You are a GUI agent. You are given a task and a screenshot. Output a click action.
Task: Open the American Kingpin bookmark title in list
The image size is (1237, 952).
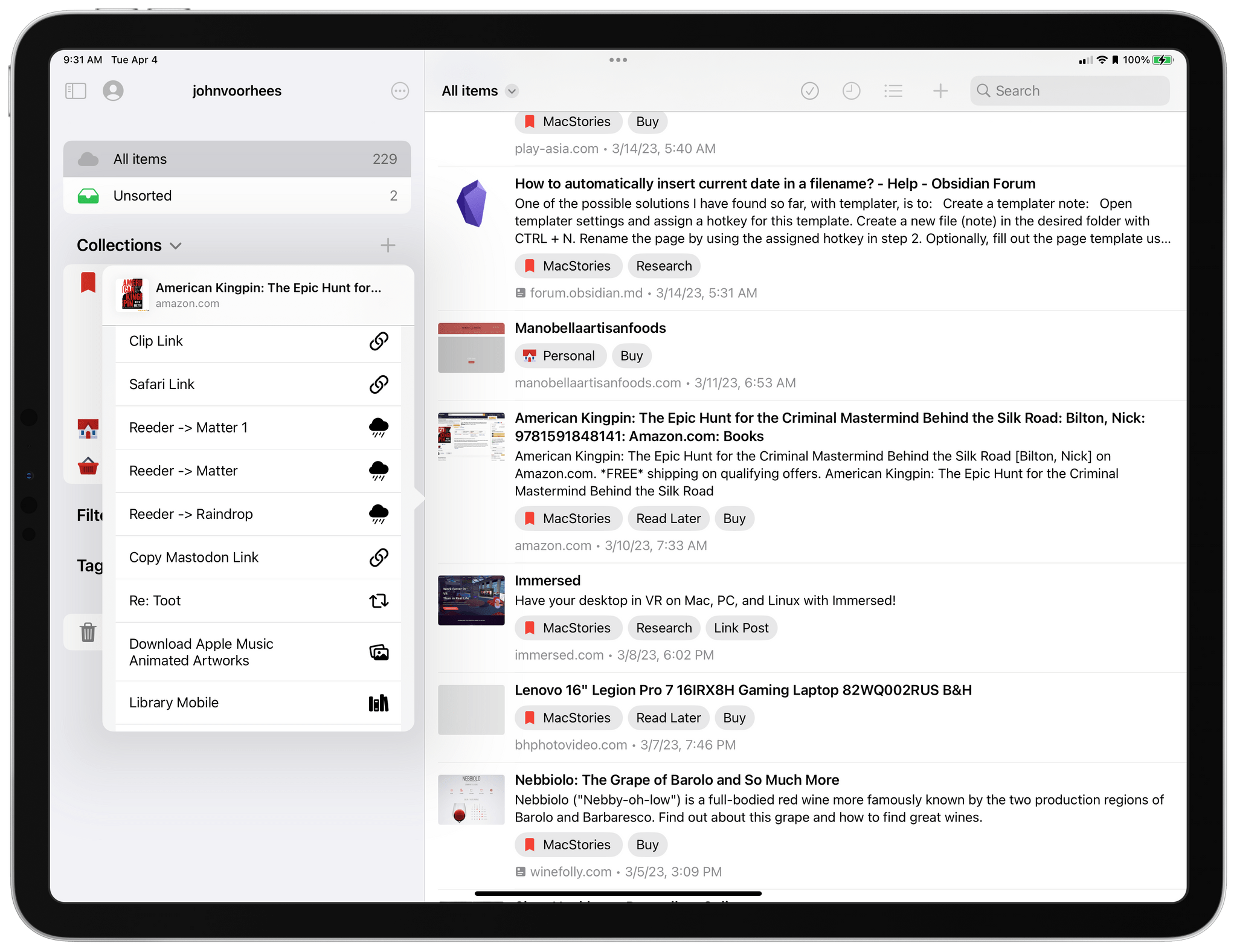pos(829,427)
